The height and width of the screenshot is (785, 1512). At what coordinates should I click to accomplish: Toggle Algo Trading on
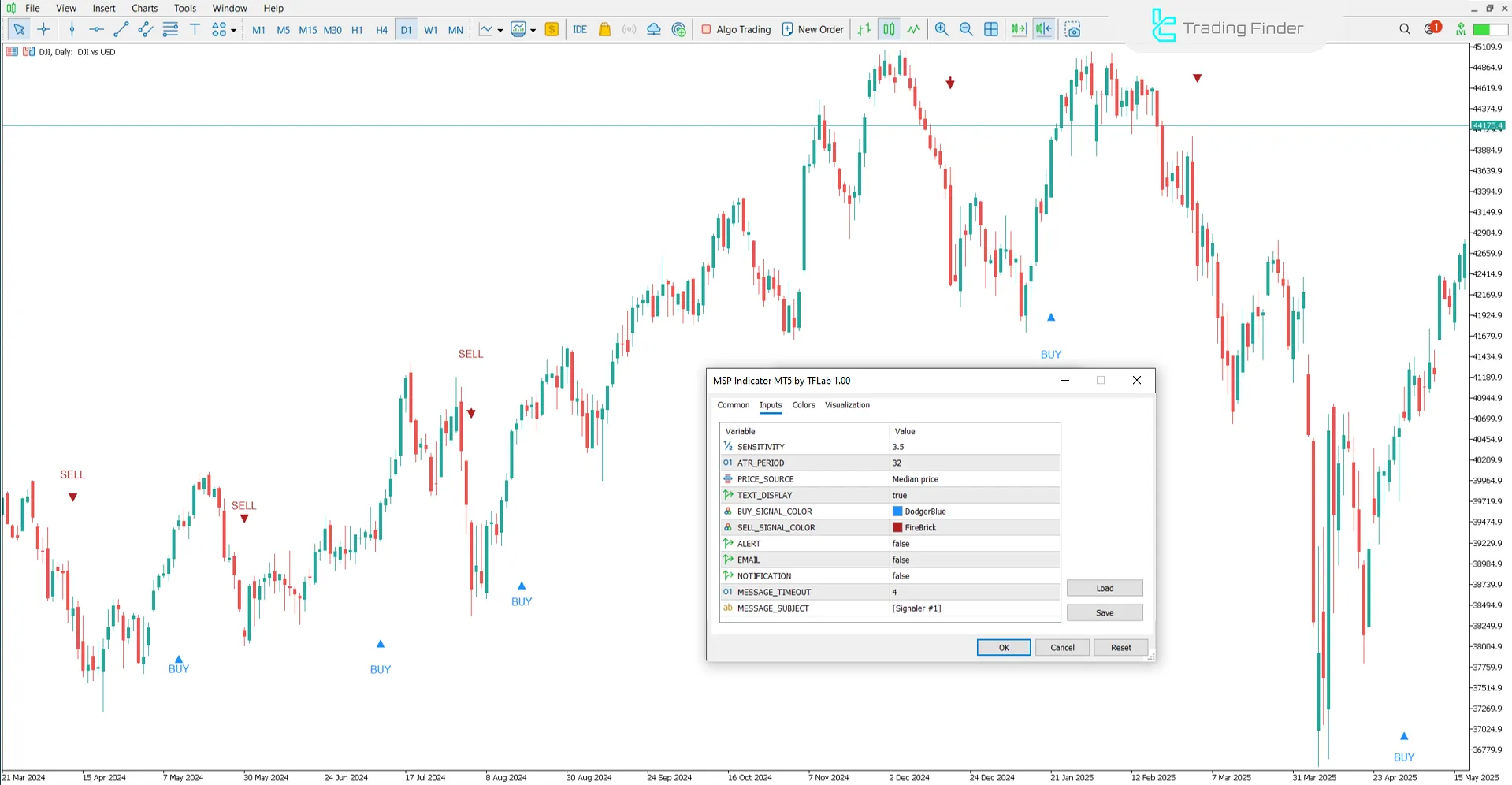735,29
